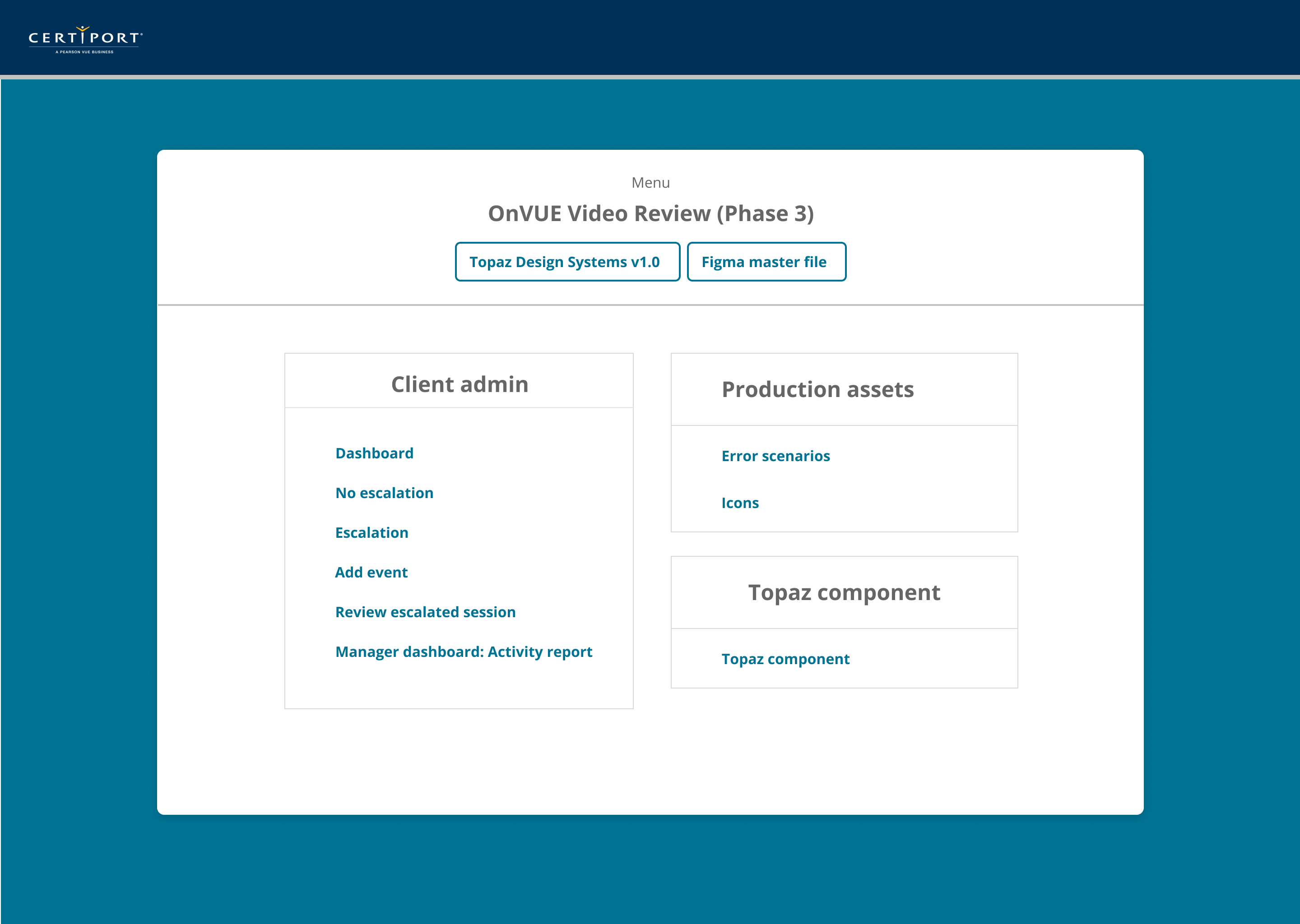
Task: Go to No escalation page
Action: (x=384, y=493)
